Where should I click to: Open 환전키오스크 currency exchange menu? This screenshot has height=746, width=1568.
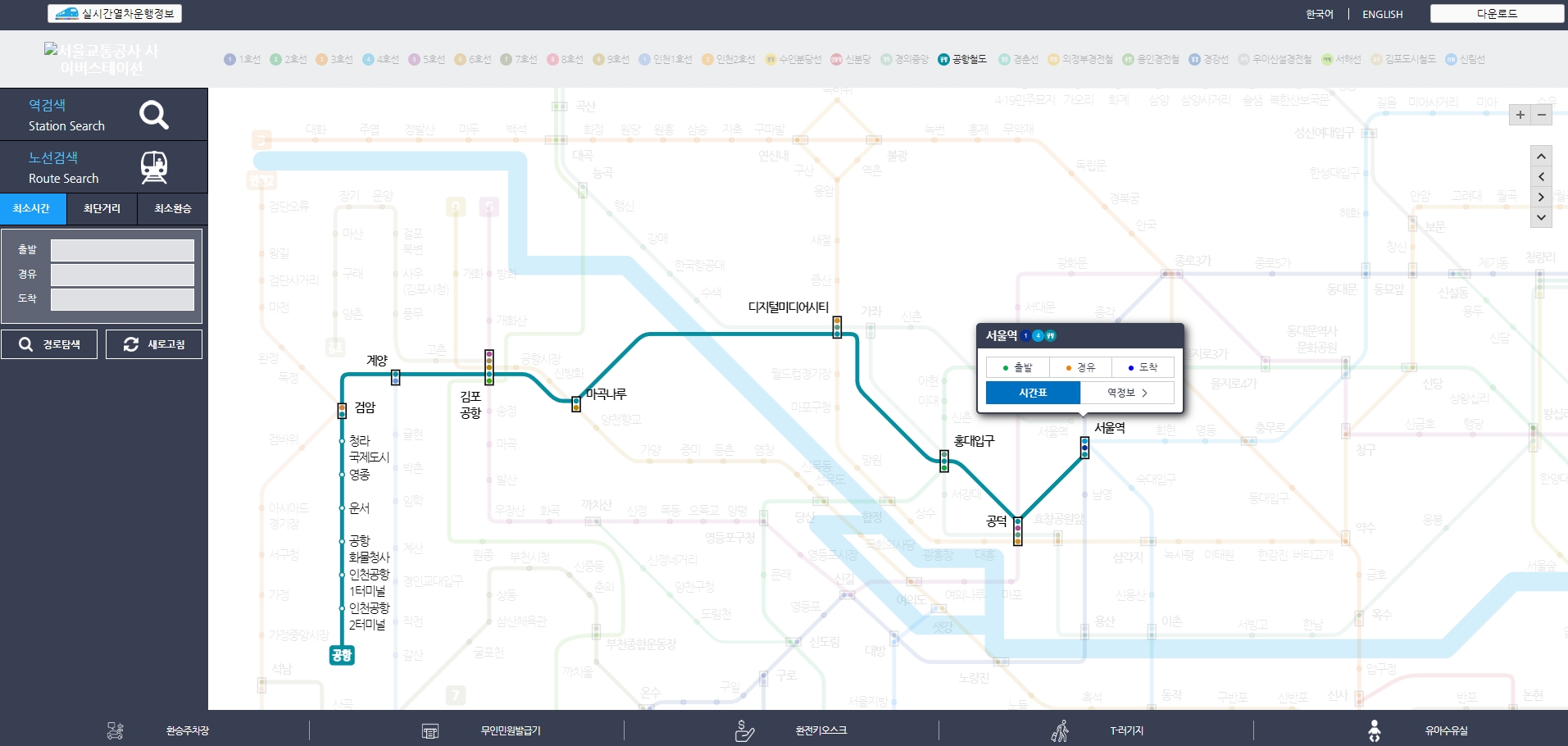791,730
